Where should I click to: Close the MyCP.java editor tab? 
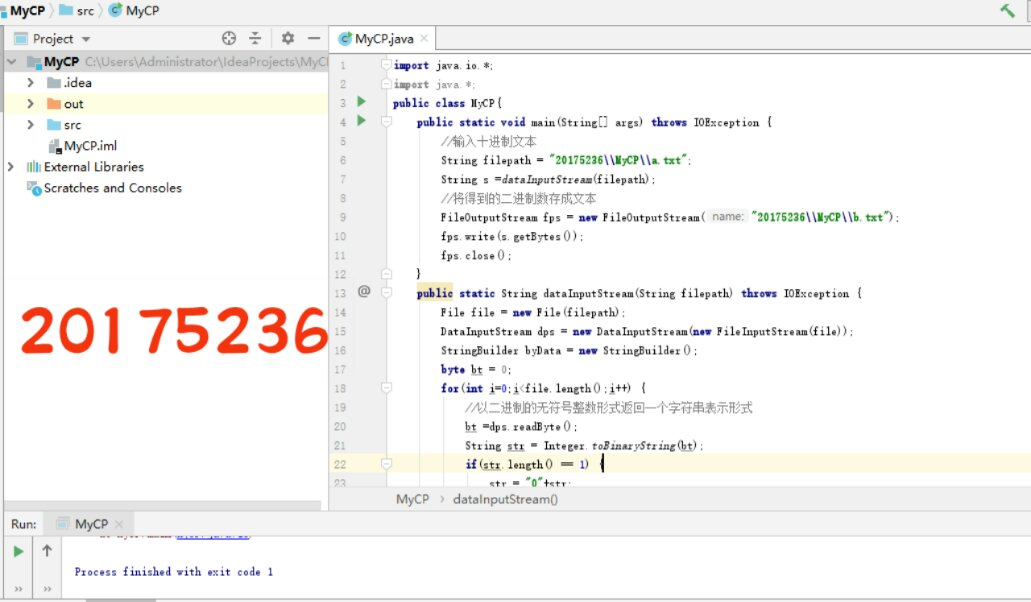(424, 38)
